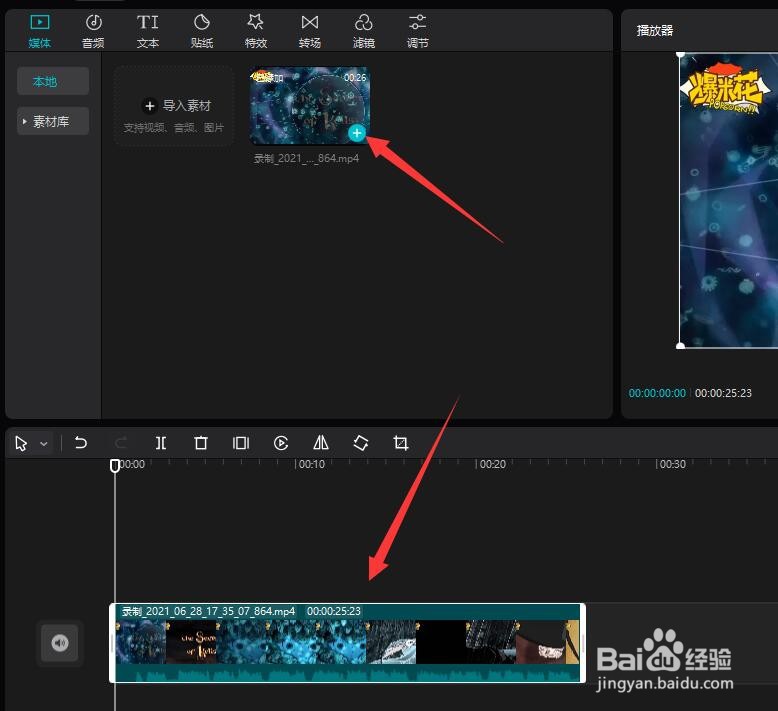778x711 pixels.
Task: Undo the last action
Action: pos(80,443)
